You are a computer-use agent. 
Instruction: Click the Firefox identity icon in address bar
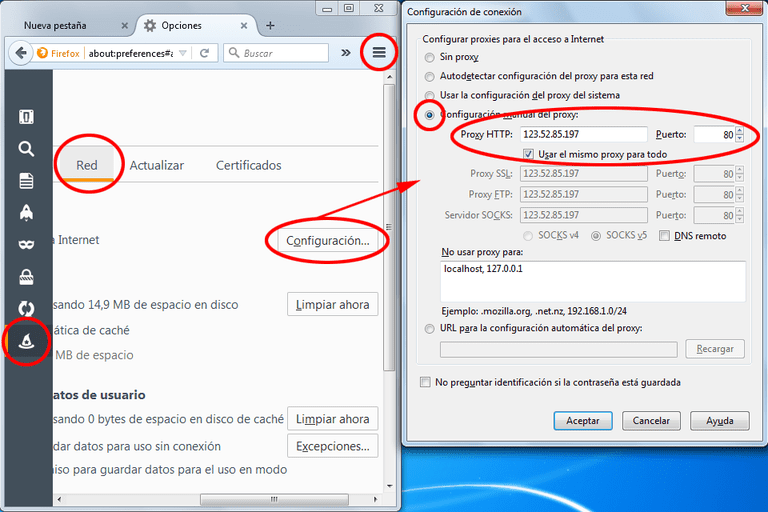click(43, 53)
